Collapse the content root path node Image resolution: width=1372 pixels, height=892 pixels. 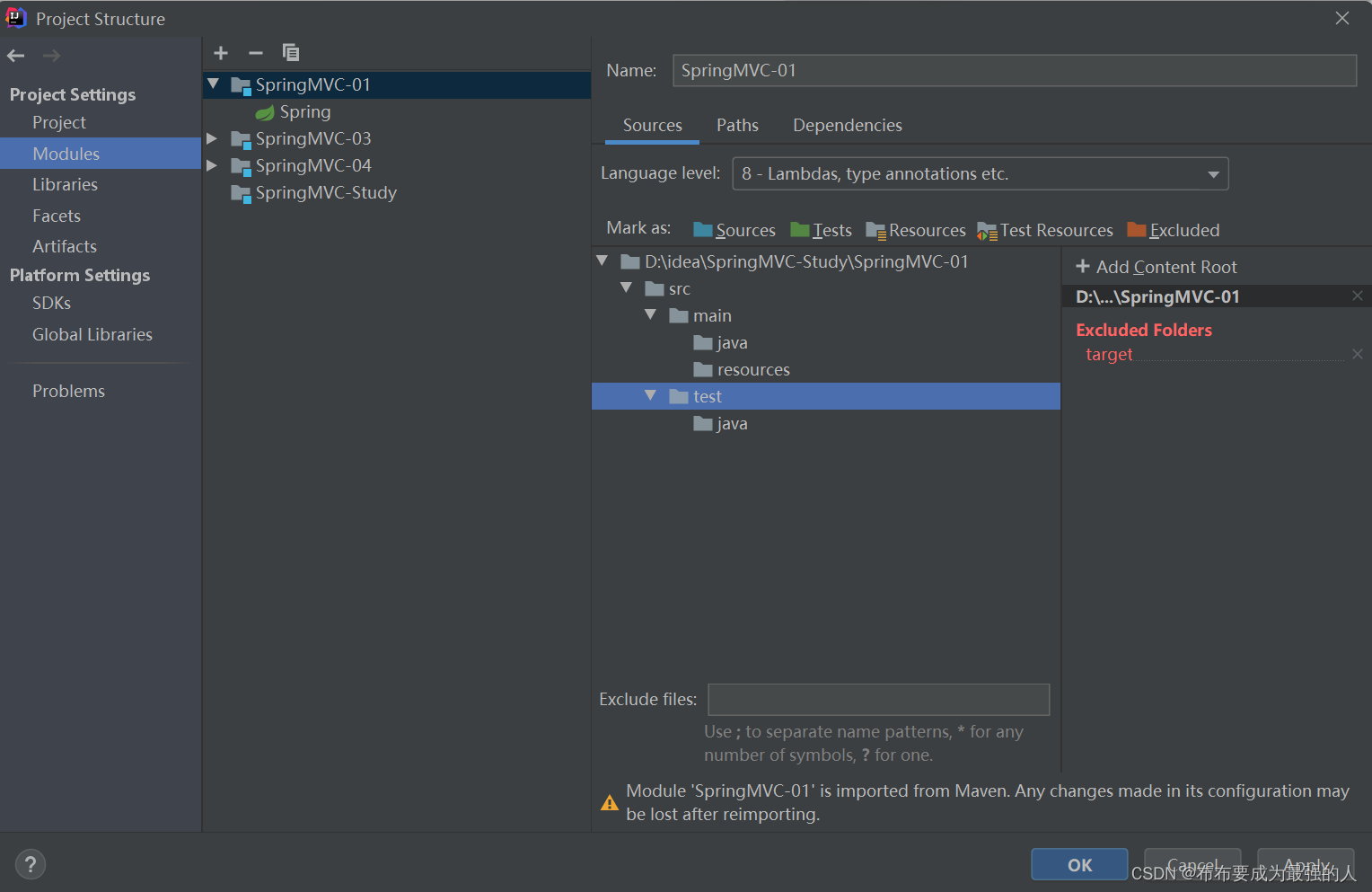(x=602, y=261)
